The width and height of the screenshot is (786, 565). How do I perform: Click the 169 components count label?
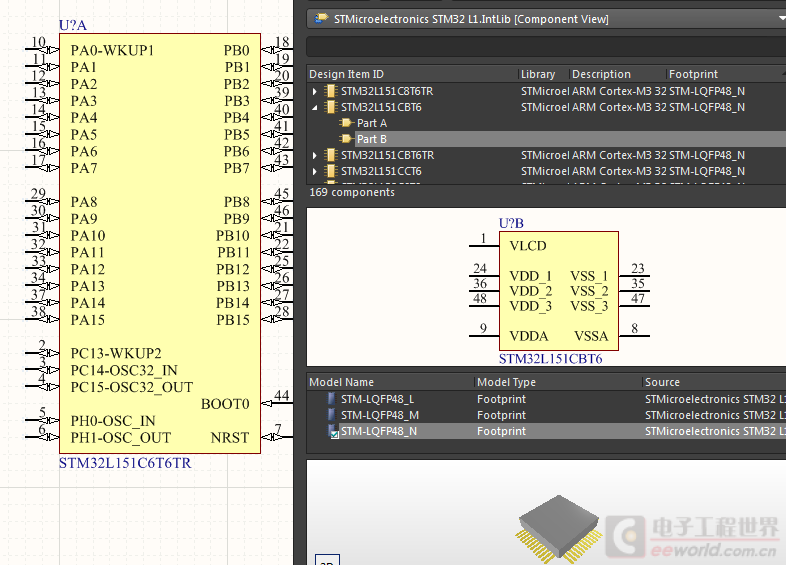click(x=352, y=193)
